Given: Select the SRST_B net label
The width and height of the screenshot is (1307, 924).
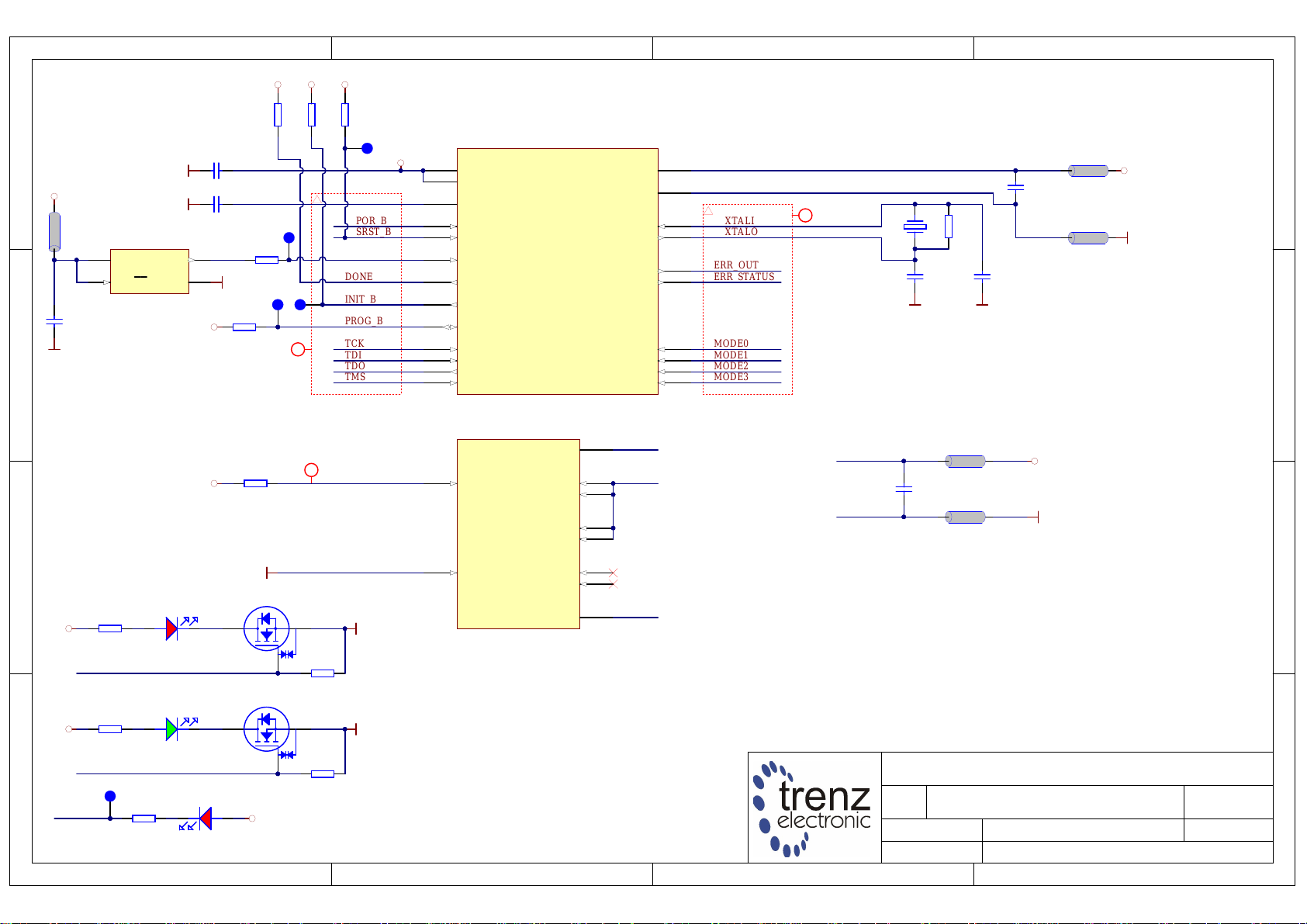Looking at the screenshot, I should pyautogui.click(x=374, y=232).
